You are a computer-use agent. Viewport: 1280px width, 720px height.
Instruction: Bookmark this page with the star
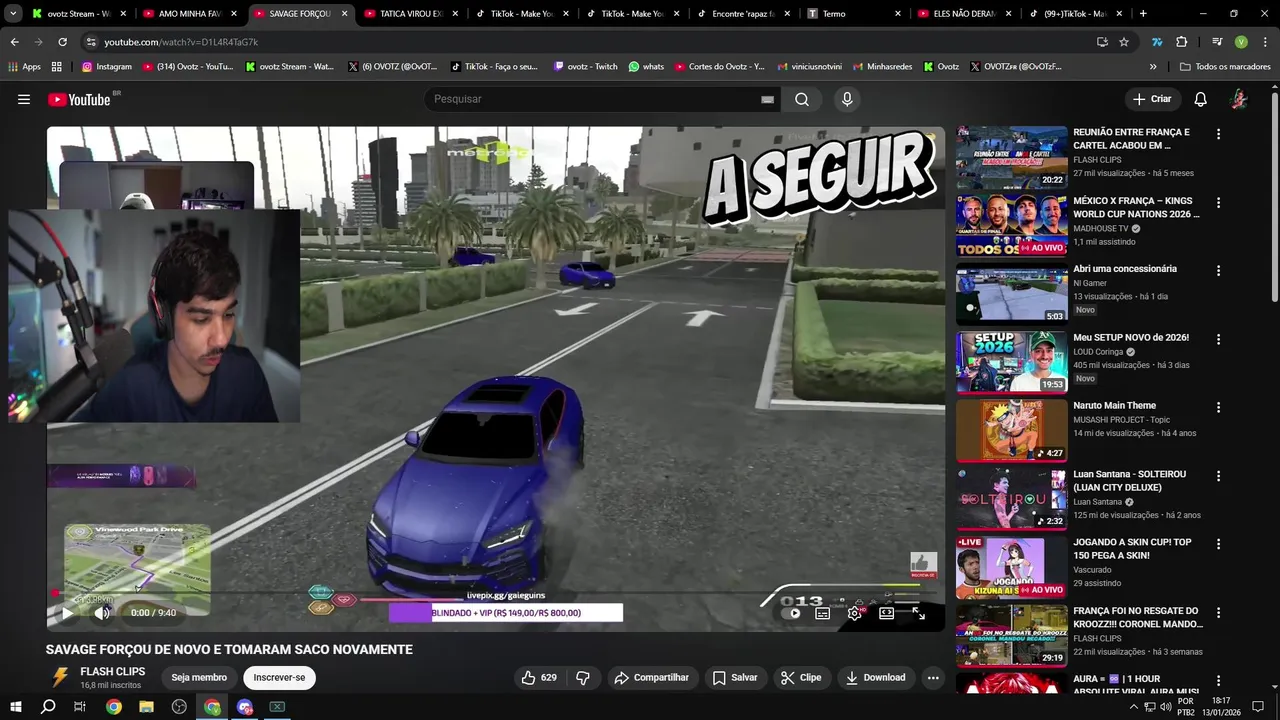point(1124,42)
